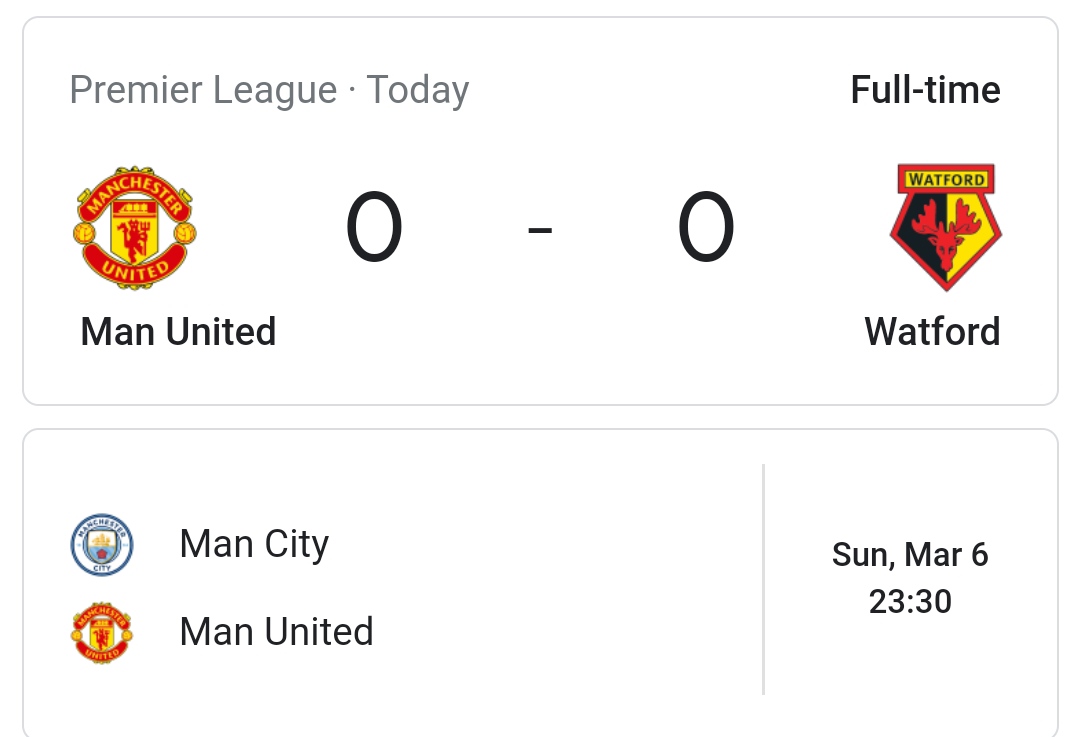Open the Man United team name link

179,332
